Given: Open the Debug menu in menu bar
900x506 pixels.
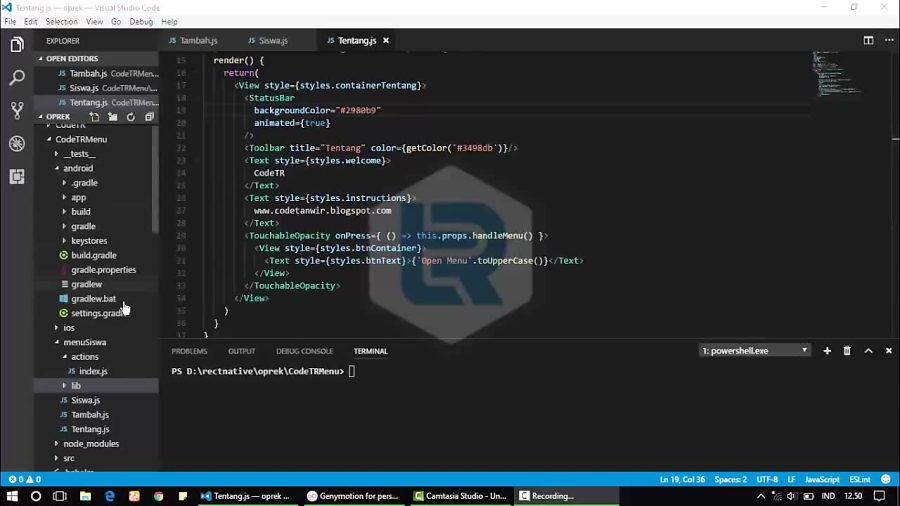Looking at the screenshot, I should 141,21.
